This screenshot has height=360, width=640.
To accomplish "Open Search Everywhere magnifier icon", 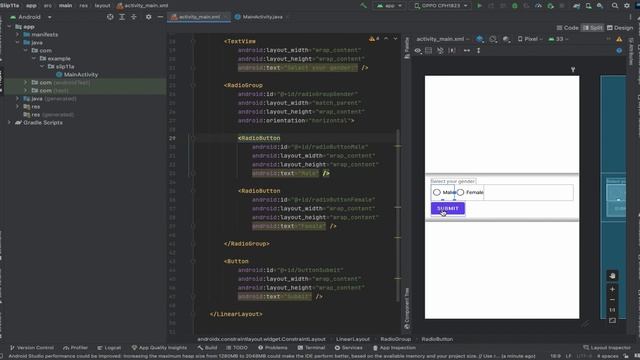I will pyautogui.click(x=615, y=6).
